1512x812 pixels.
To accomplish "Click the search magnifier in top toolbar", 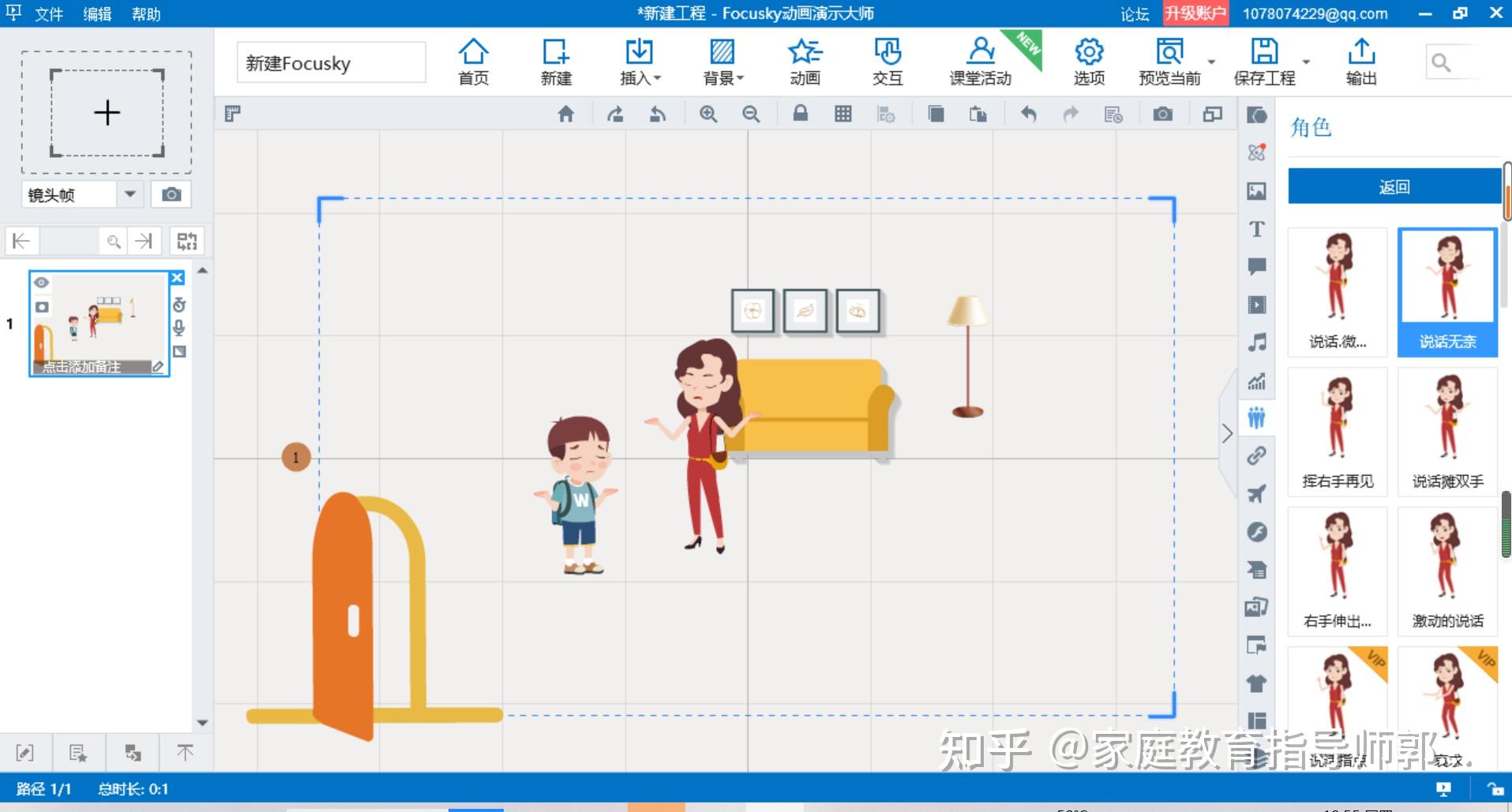I will 1441,63.
